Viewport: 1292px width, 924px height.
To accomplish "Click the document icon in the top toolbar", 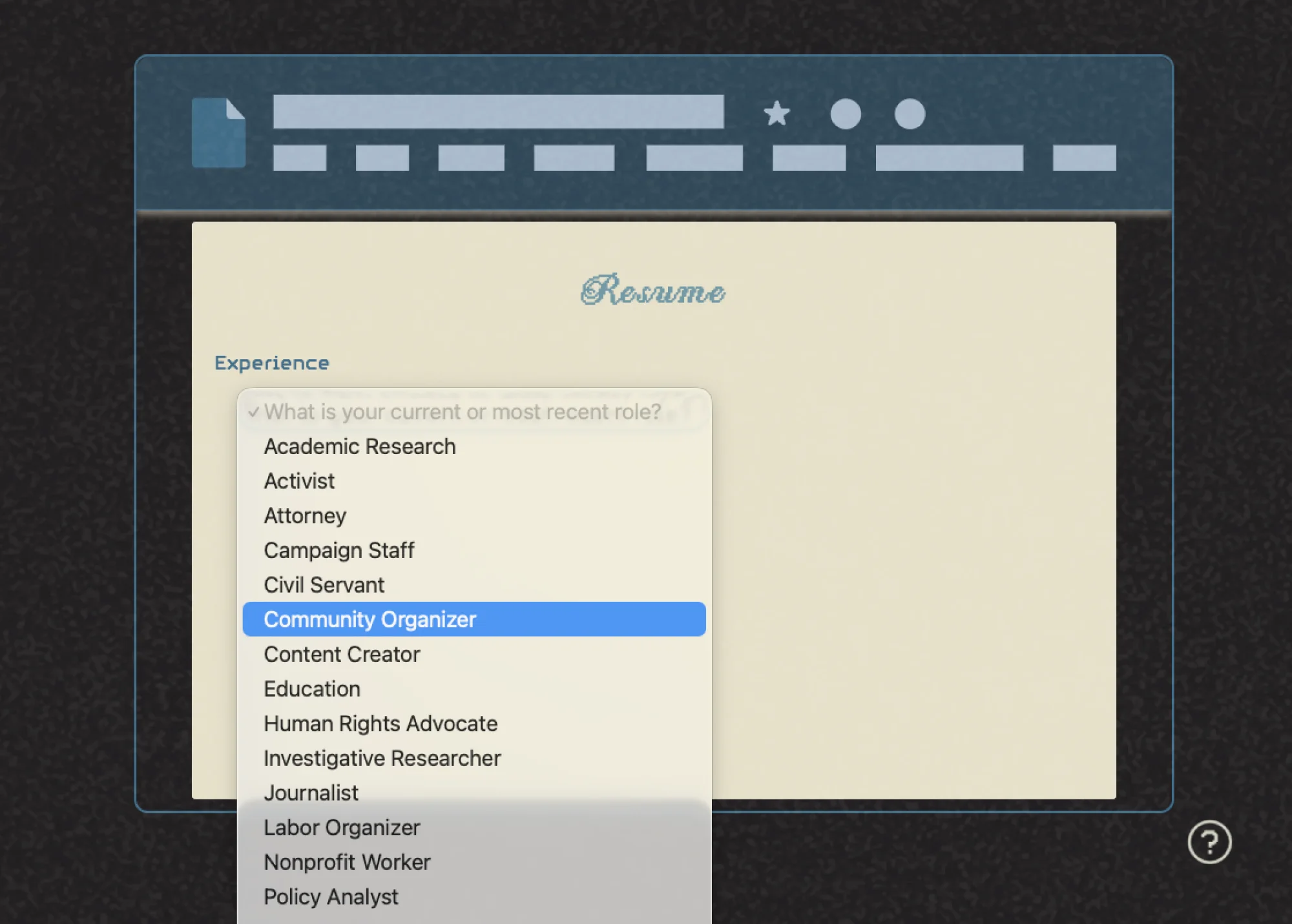I will tap(220, 132).
